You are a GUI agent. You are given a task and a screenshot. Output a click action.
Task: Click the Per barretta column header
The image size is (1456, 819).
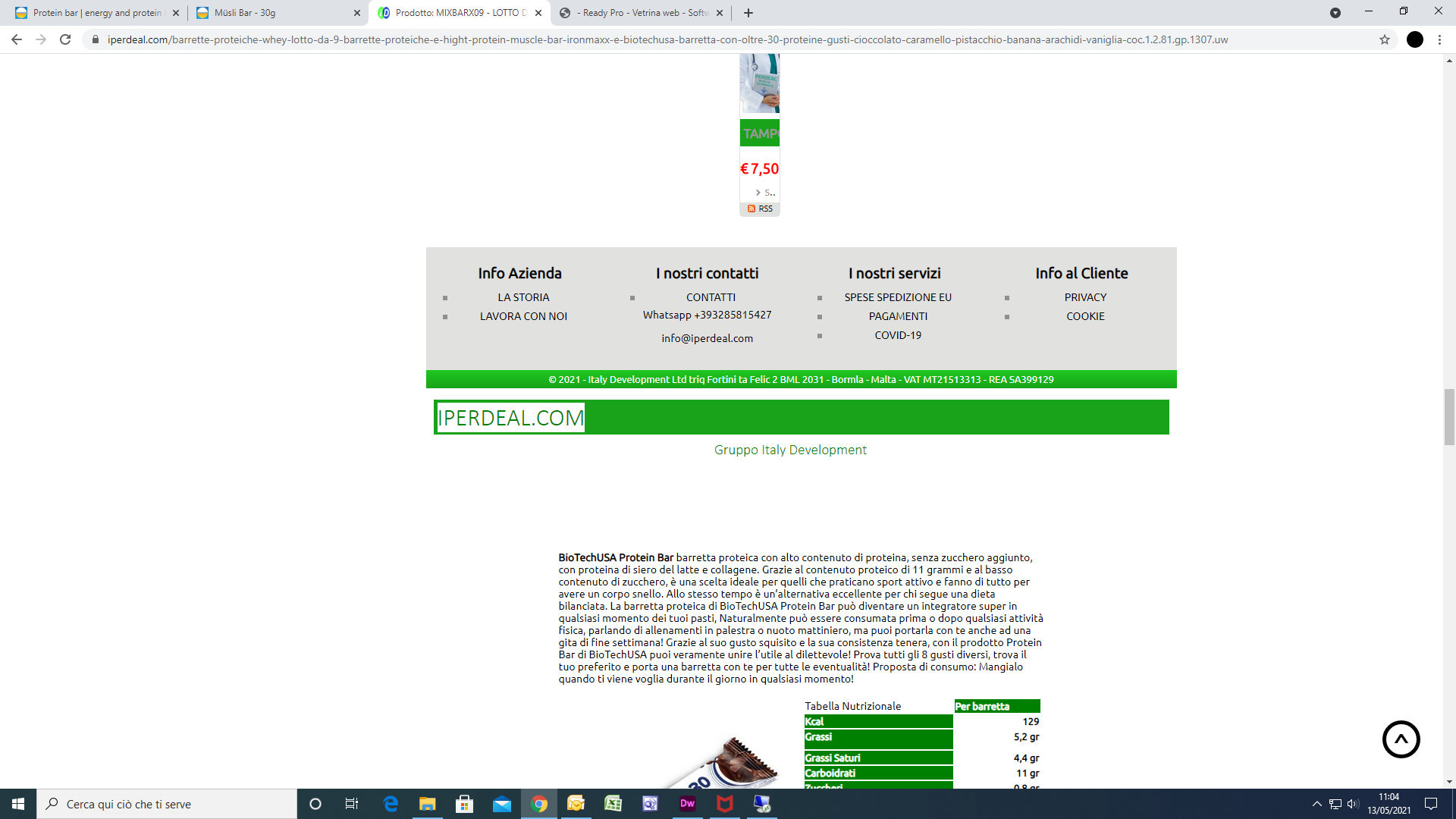click(996, 706)
